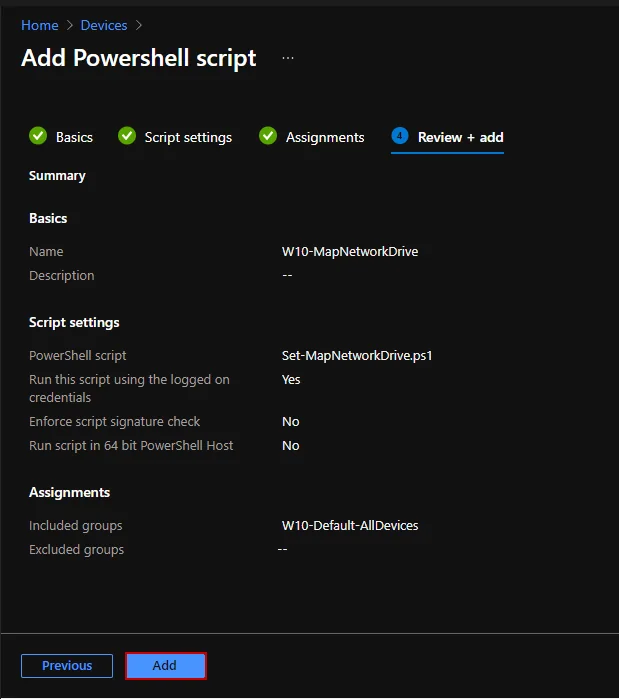The height and width of the screenshot is (699, 619).
Task: Click the Assignments section heading
Action: pos(70,492)
